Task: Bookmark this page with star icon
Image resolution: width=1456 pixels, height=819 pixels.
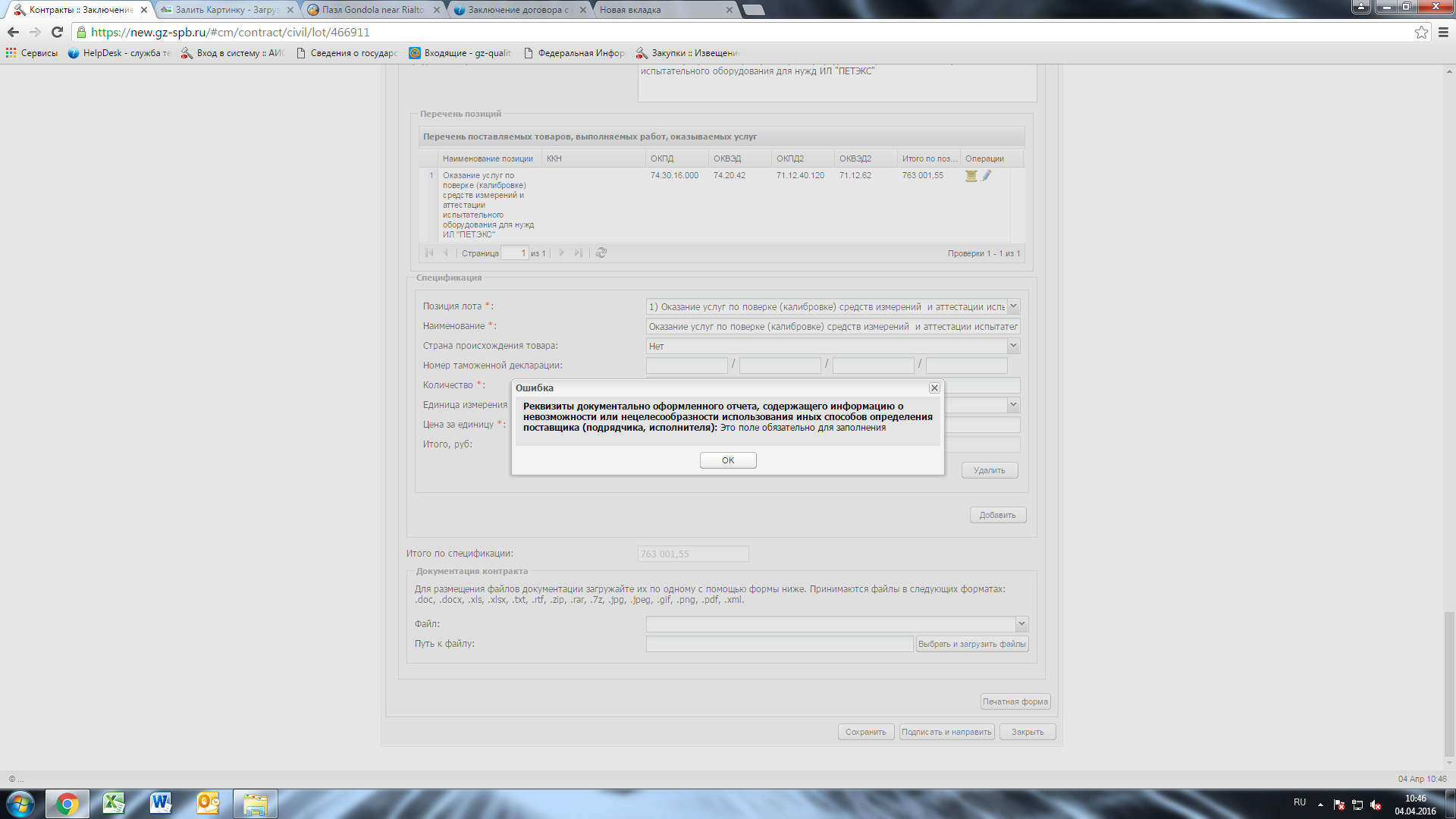Action: coord(1421,32)
